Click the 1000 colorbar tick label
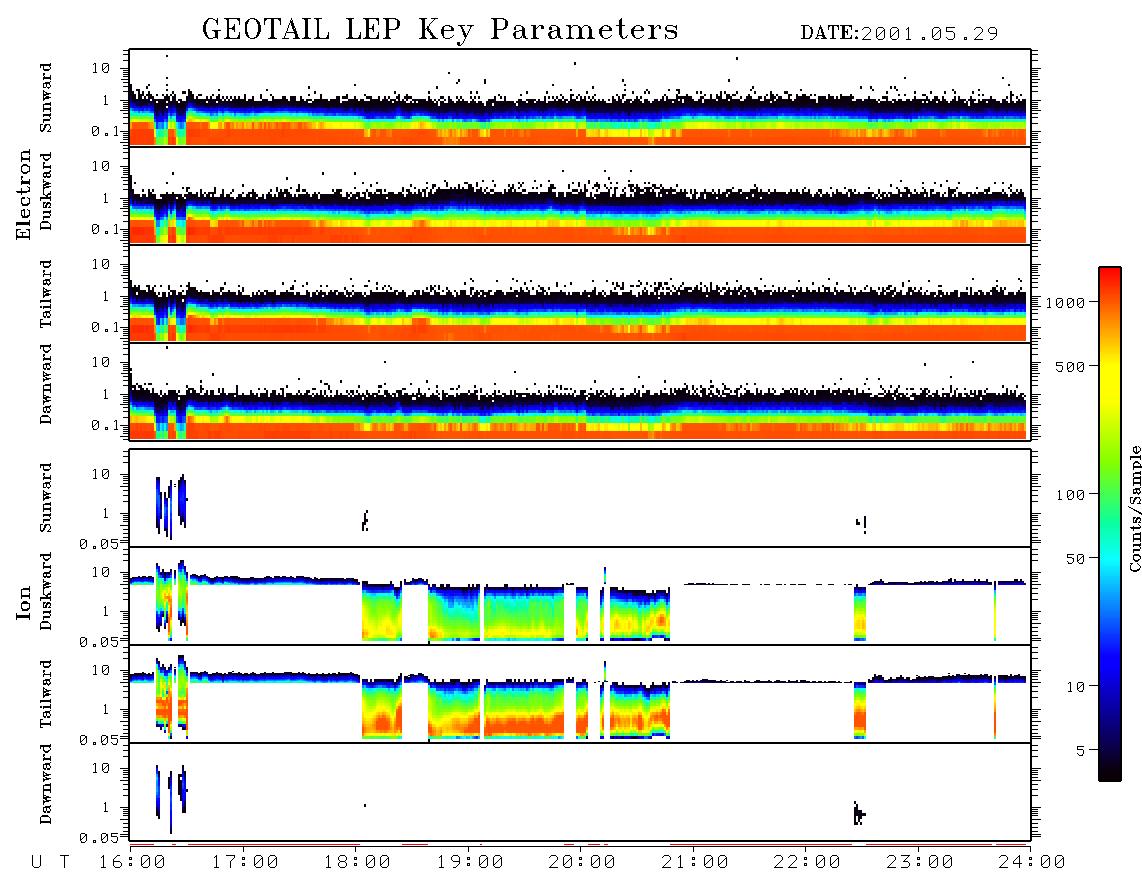The image size is (1142, 880). 1065,302
